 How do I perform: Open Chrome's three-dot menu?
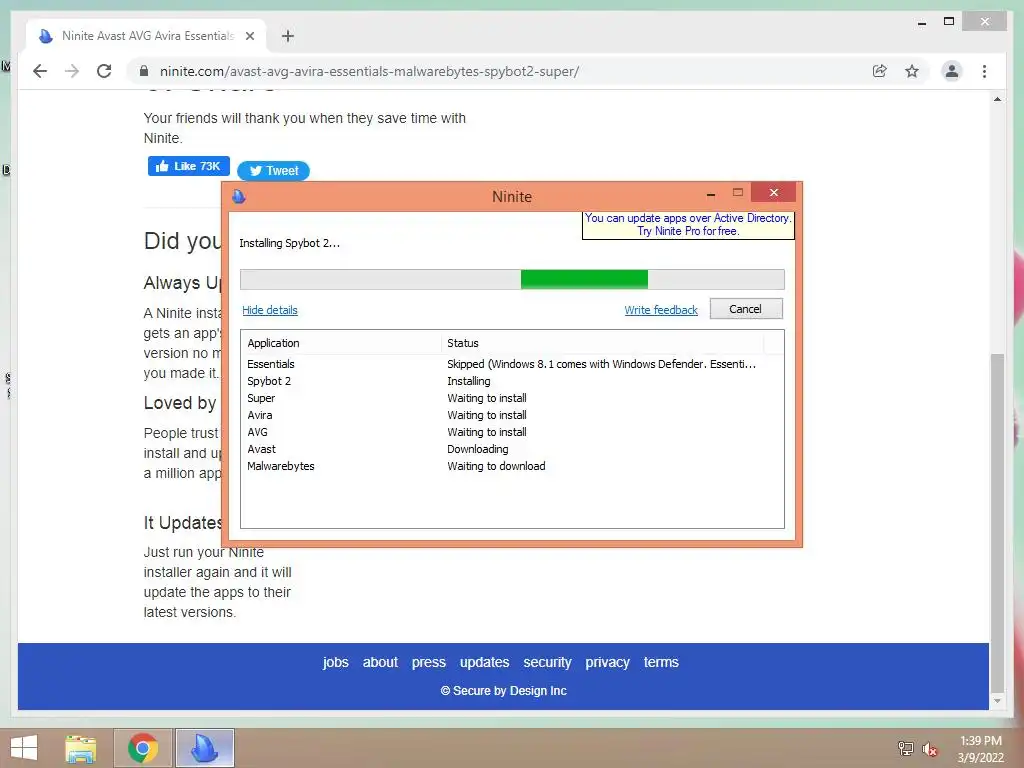pyautogui.click(x=984, y=71)
